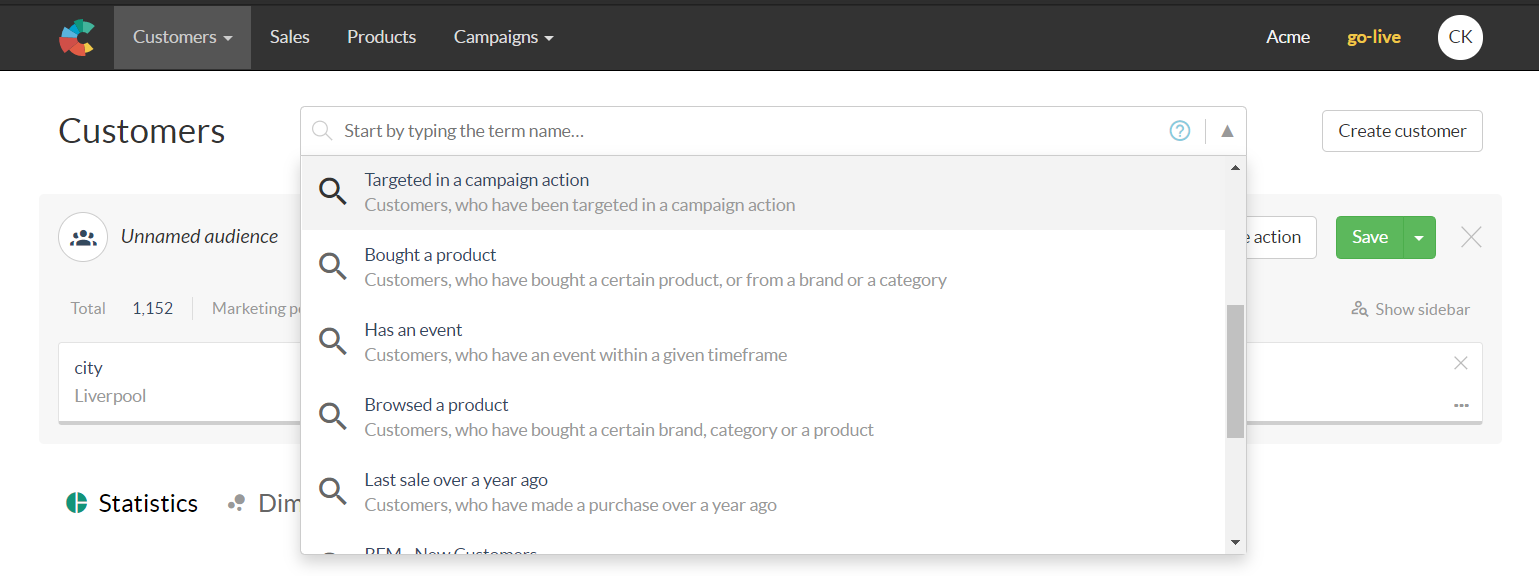
Task: Click the CK user avatar
Action: 1460,37
